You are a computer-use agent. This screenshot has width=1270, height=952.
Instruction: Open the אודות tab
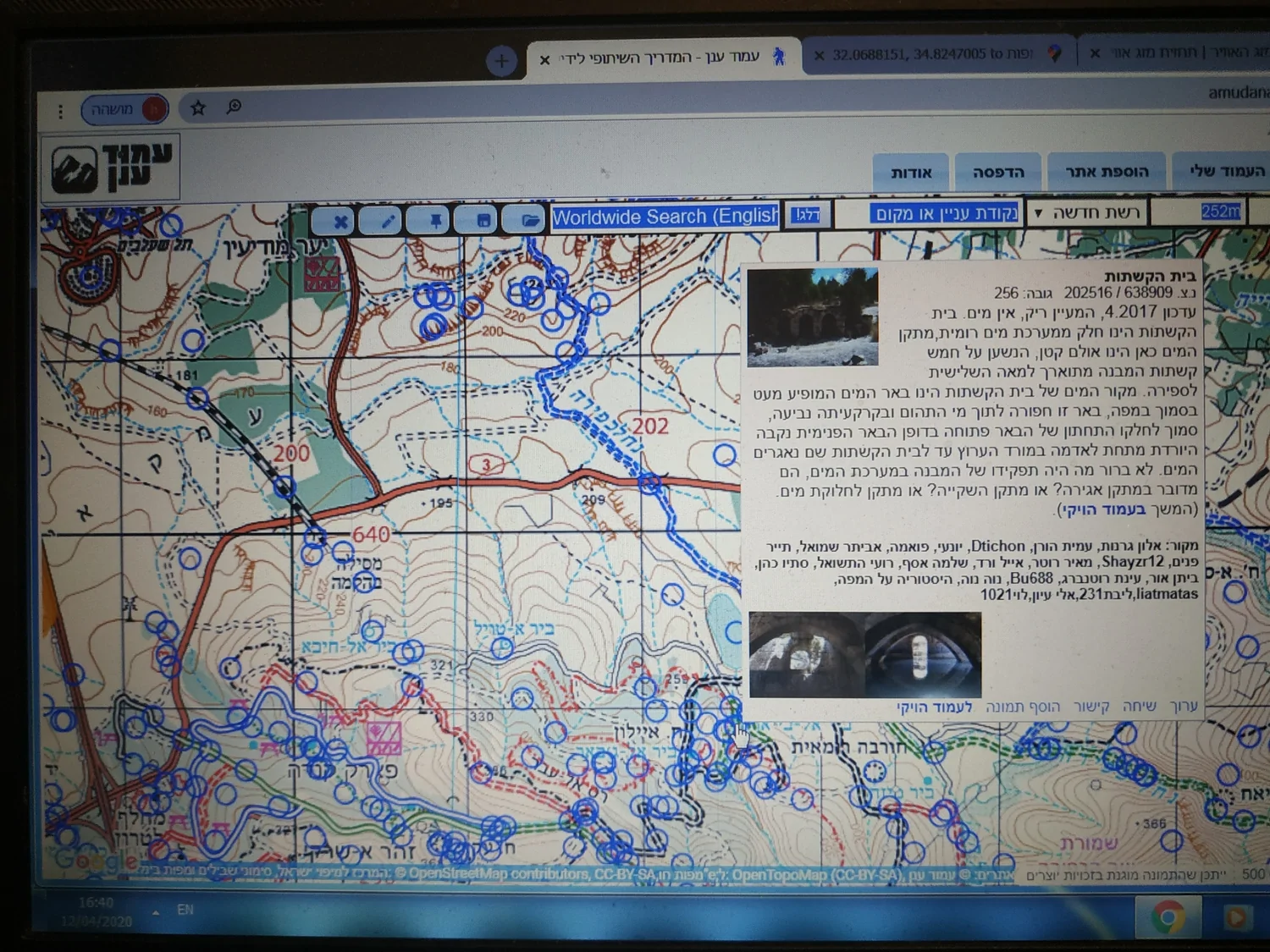(x=911, y=173)
